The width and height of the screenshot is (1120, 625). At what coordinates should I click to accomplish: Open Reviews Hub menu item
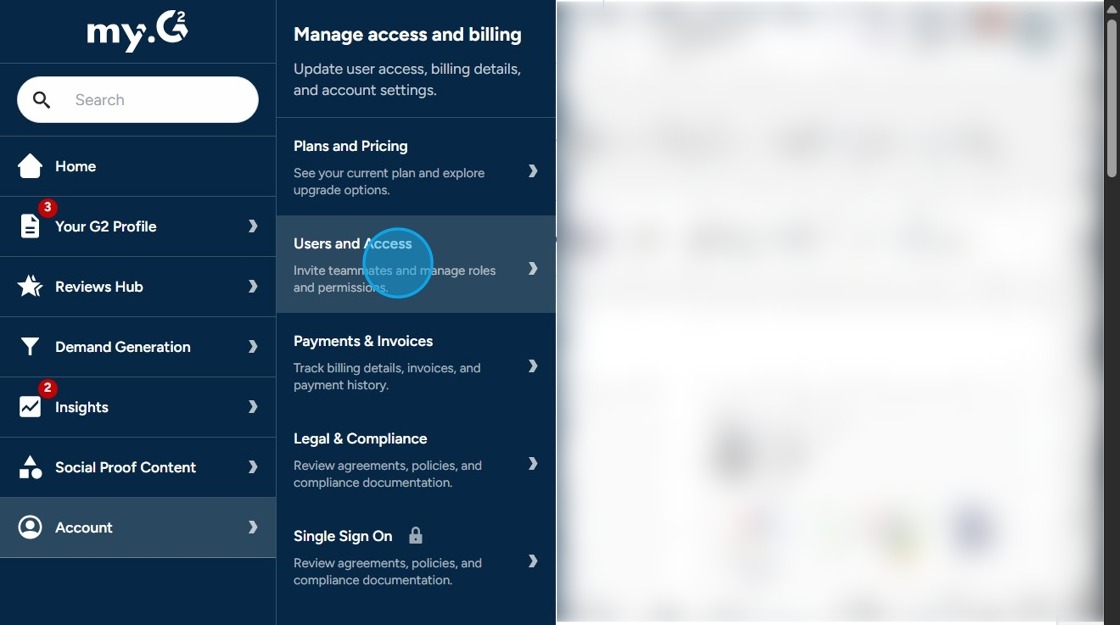(x=138, y=286)
